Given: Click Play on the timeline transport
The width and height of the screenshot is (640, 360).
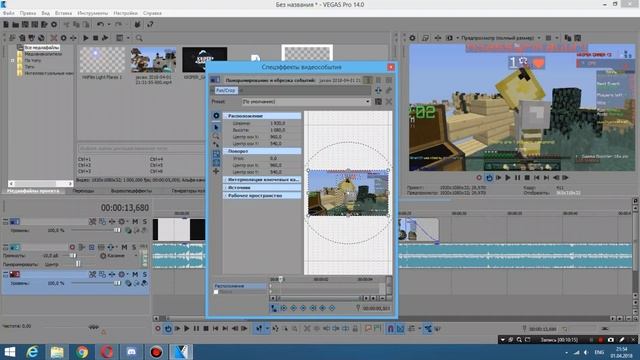Looking at the screenshot, I should 187,329.
